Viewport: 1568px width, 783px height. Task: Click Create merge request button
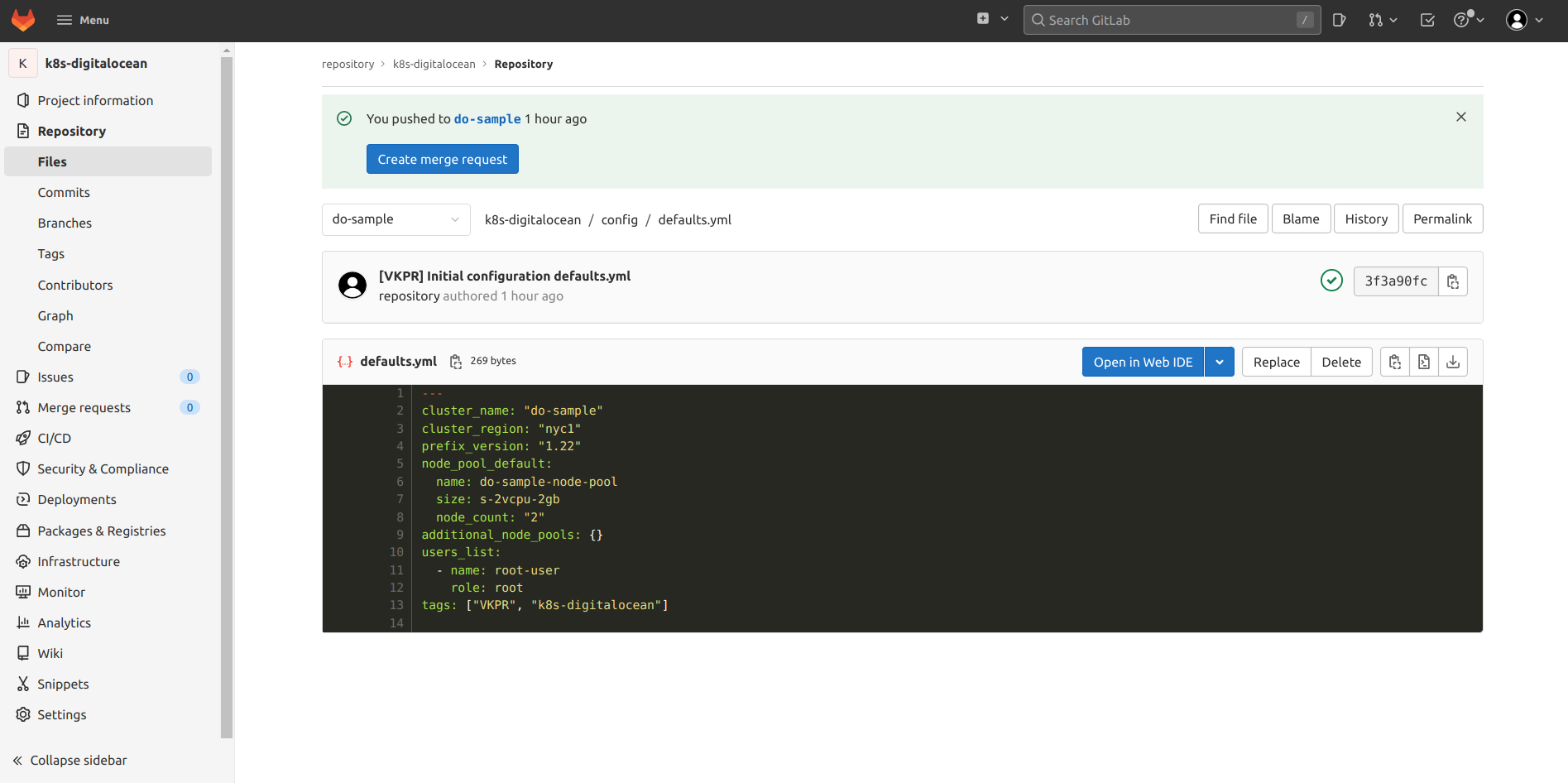[x=443, y=159]
